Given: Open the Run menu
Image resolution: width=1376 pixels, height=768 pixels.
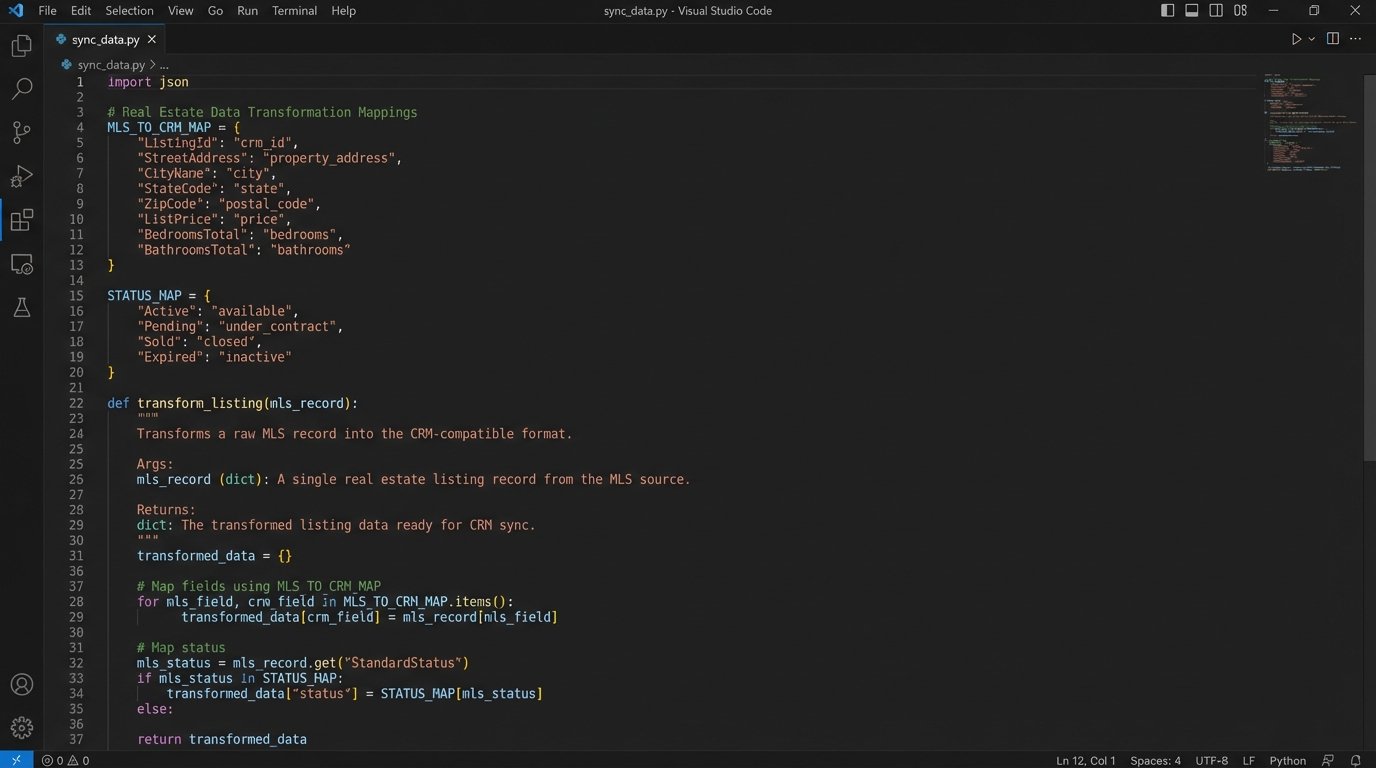Looking at the screenshot, I should pos(247,11).
